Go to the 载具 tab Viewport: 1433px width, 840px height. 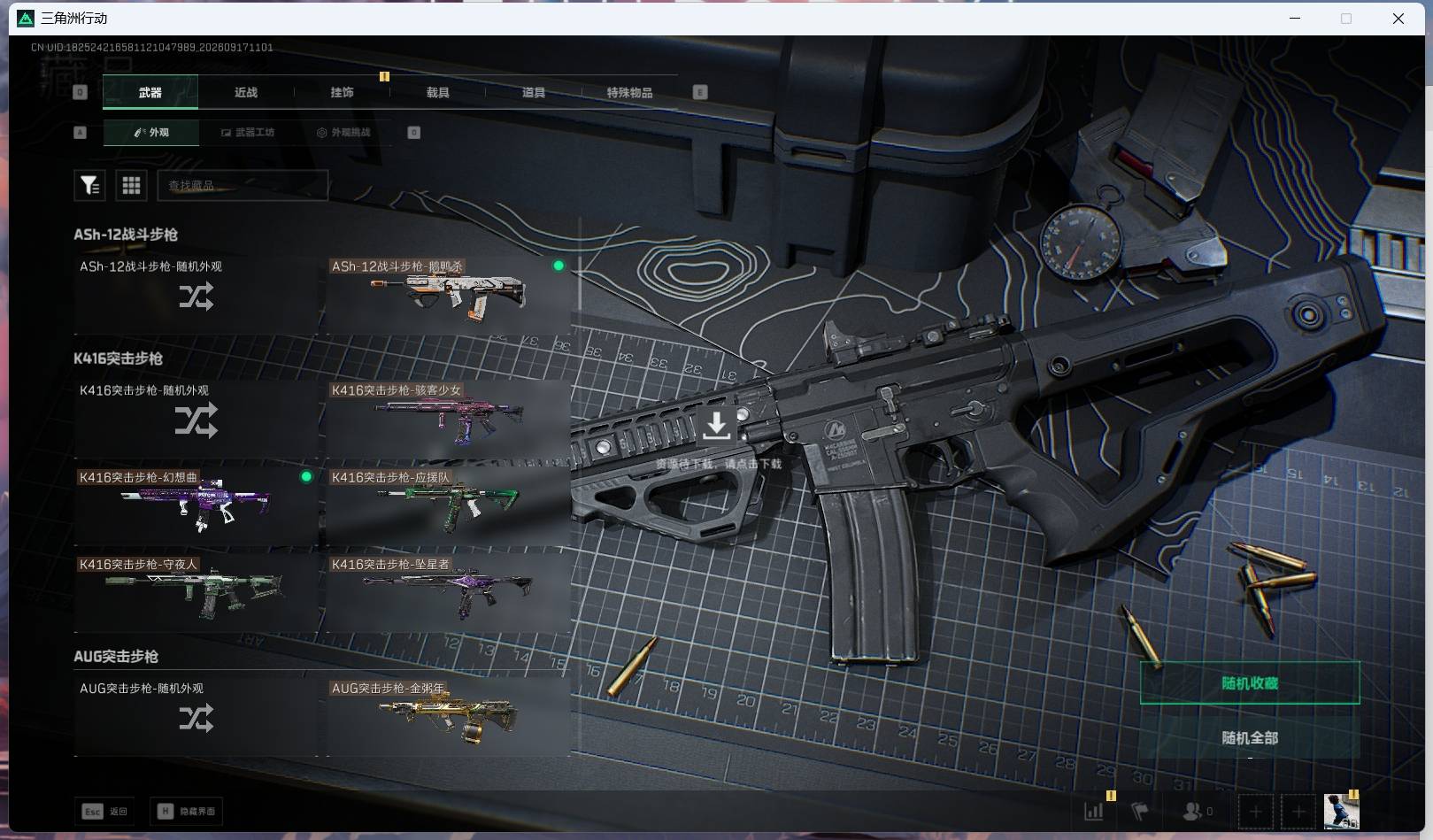(437, 92)
